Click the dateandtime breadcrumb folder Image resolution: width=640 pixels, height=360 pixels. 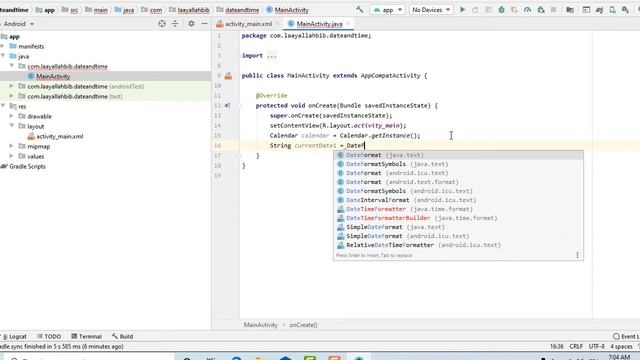(x=238, y=10)
